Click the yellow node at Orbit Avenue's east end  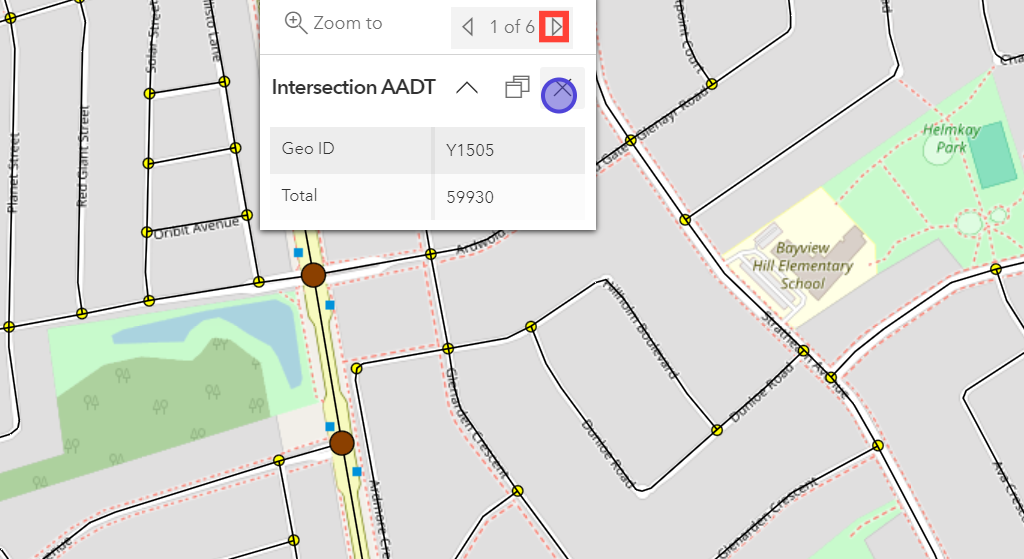[x=247, y=214]
